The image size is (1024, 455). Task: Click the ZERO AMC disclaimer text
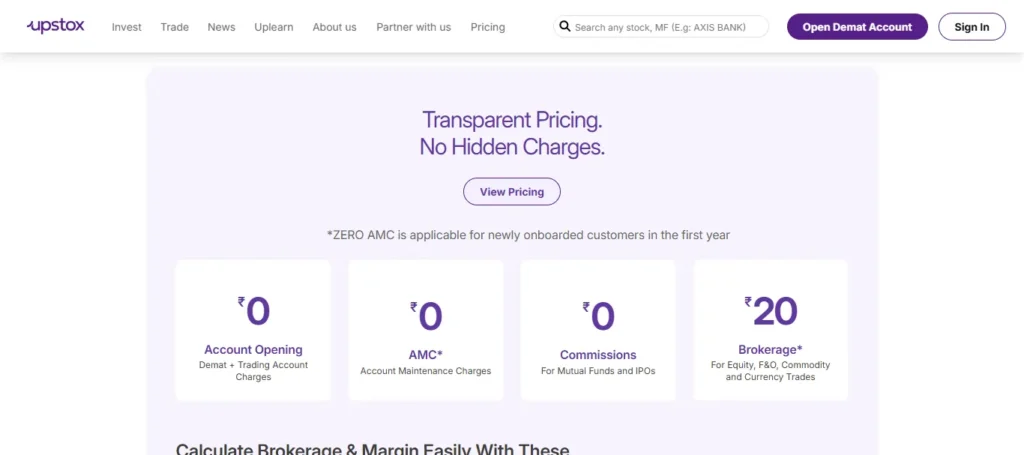tap(528, 235)
